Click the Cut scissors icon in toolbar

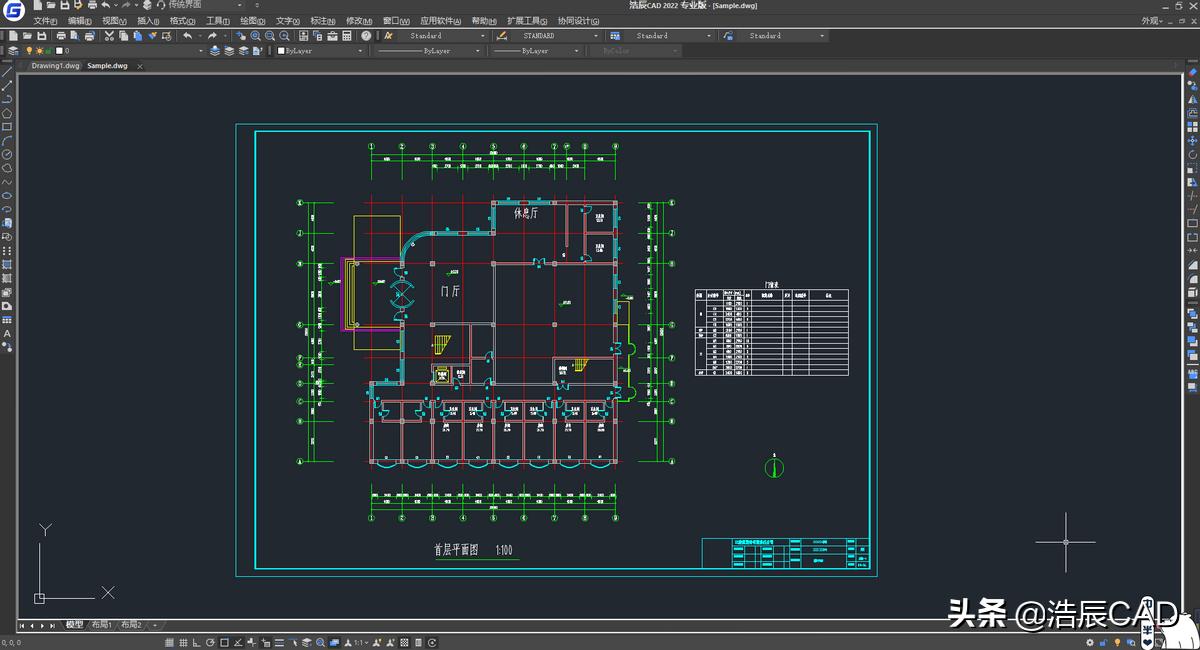[x=109, y=36]
